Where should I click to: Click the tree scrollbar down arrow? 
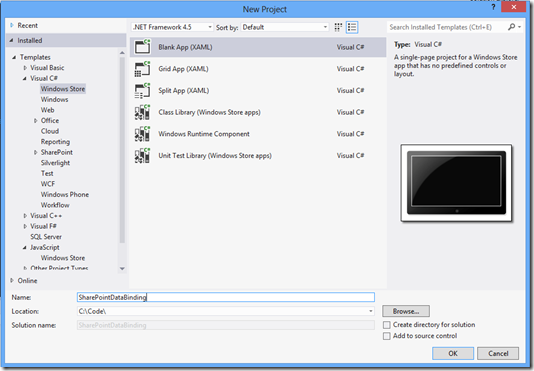[122, 268]
